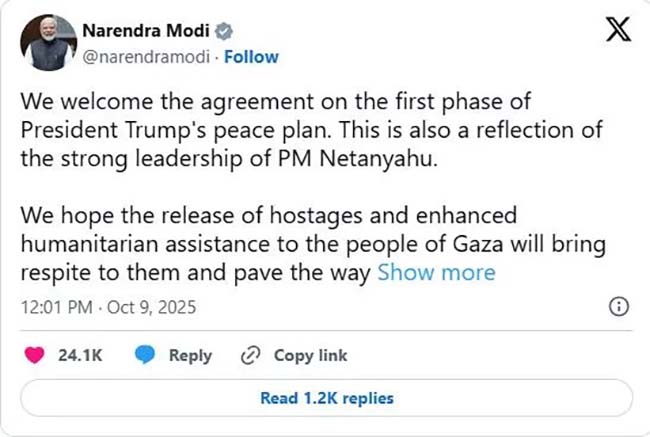650x437 pixels.
Task: Like the post with the heart icon
Action: [35, 355]
